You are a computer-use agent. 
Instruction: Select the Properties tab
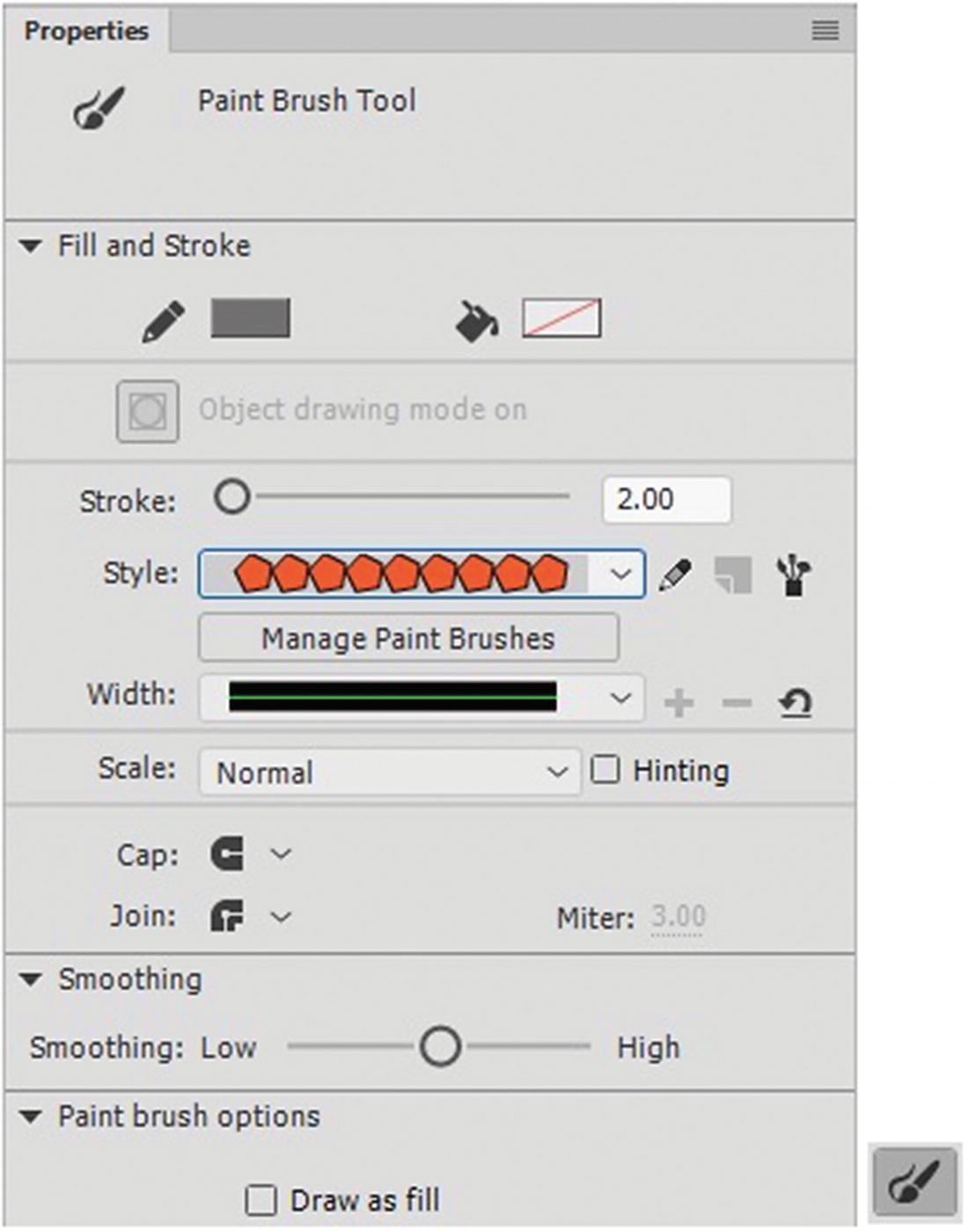point(86,32)
